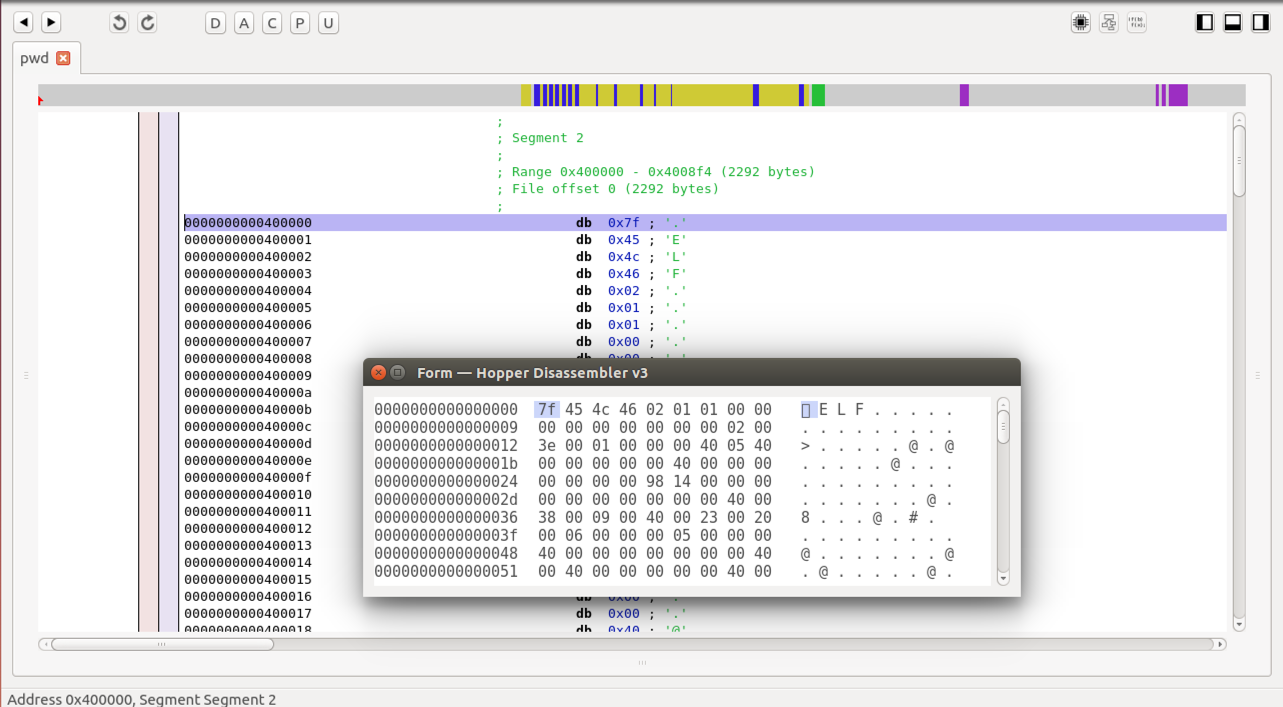Switch to assembly view CPU chip icon
Image resolution: width=1283 pixels, height=707 pixels.
point(1081,23)
